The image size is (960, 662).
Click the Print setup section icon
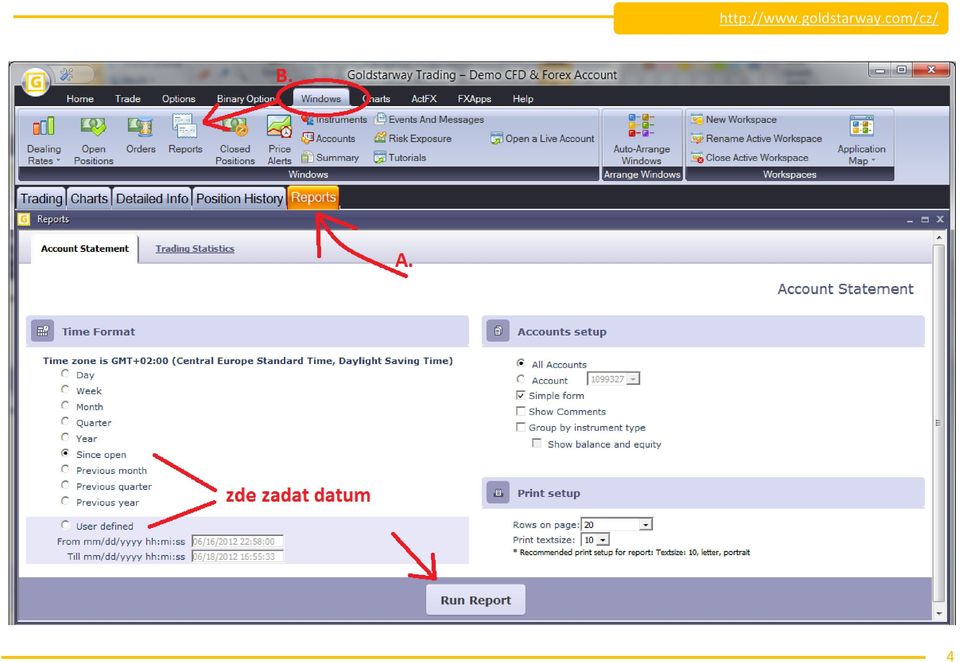[x=498, y=493]
